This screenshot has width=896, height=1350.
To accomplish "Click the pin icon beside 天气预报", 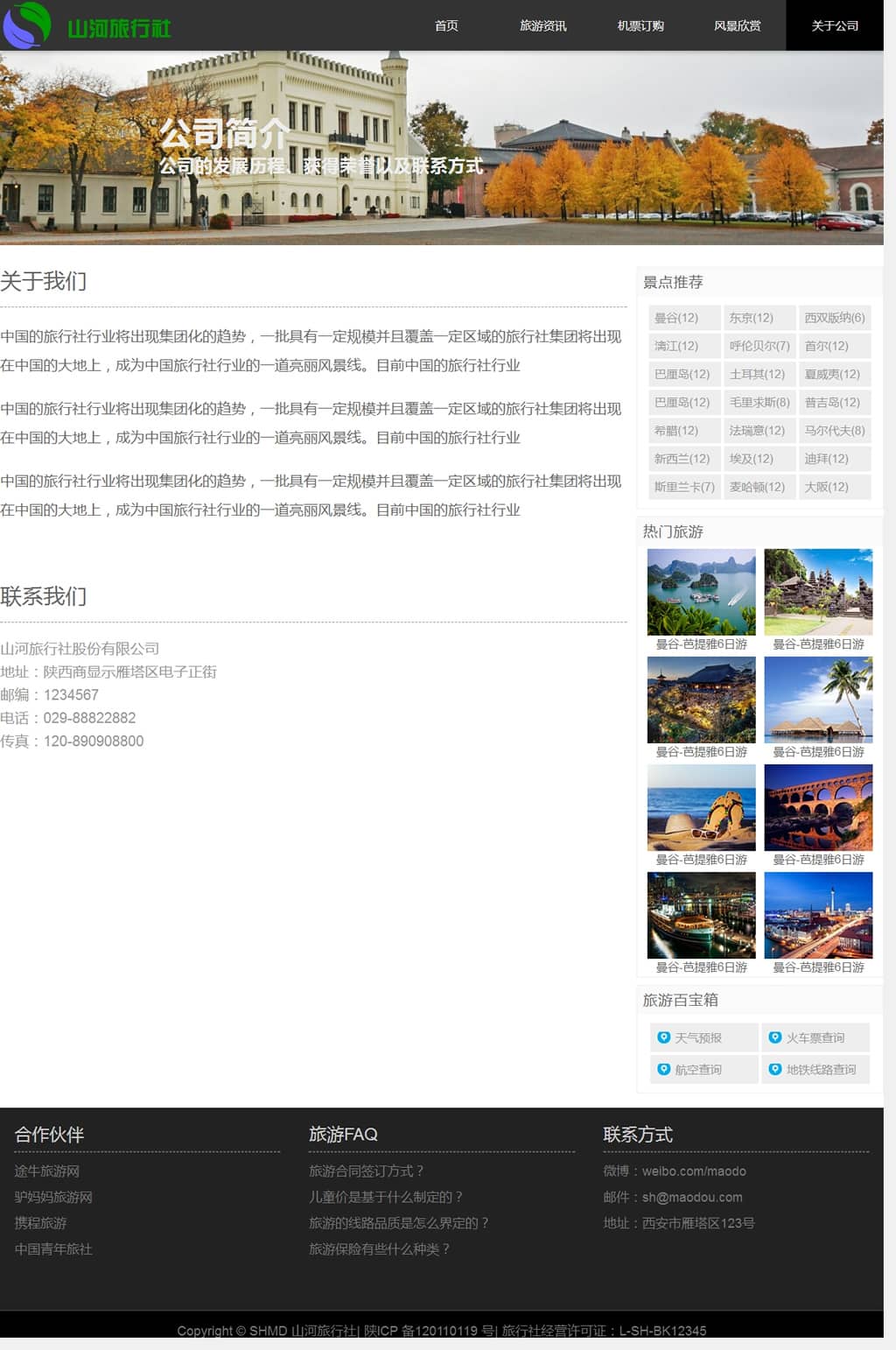I will pos(663,1037).
